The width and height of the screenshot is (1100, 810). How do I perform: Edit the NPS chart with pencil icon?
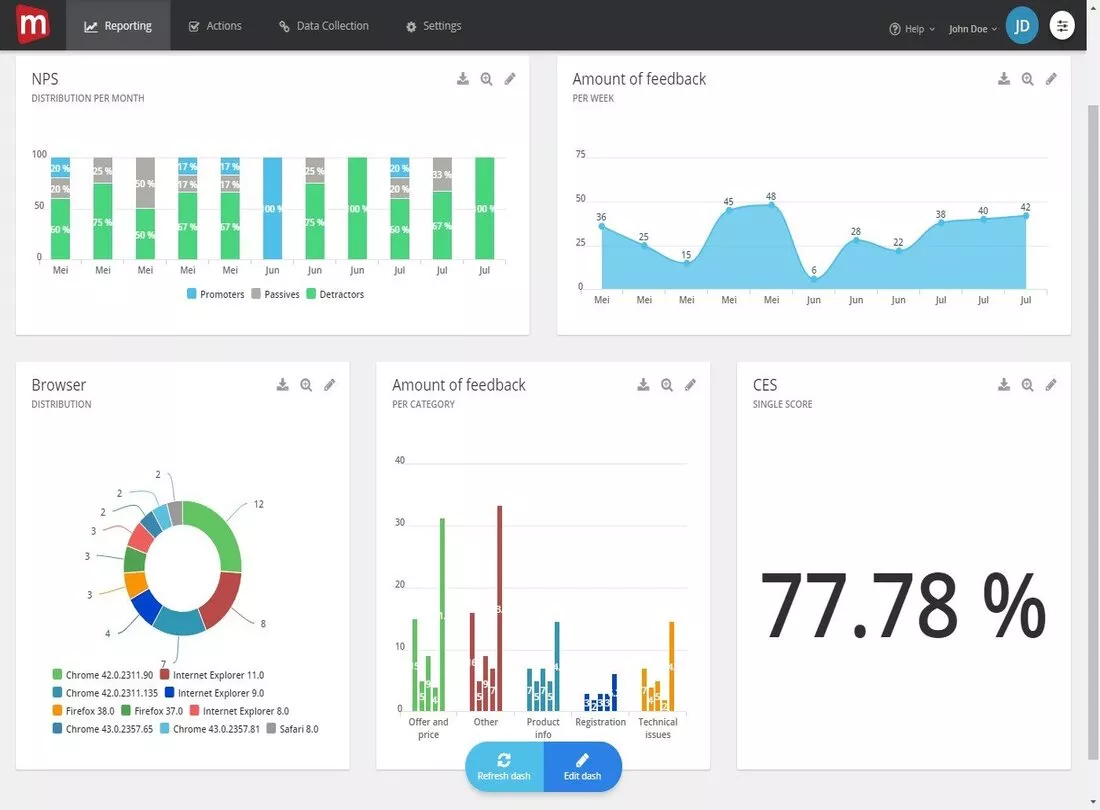[510, 79]
